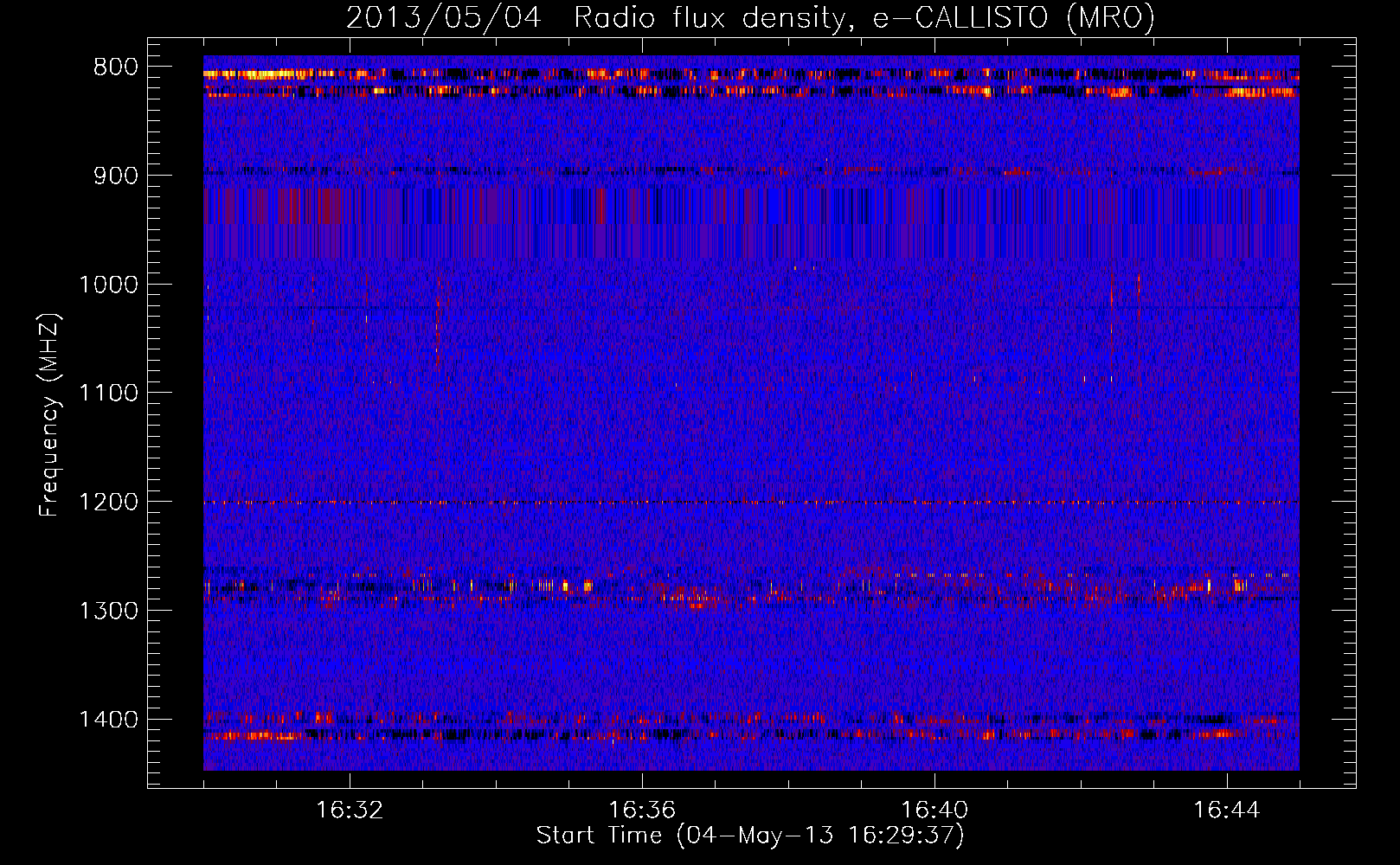Image resolution: width=1400 pixels, height=865 pixels.
Task: Click the 1300 frequency tick label
Action: pos(108,611)
